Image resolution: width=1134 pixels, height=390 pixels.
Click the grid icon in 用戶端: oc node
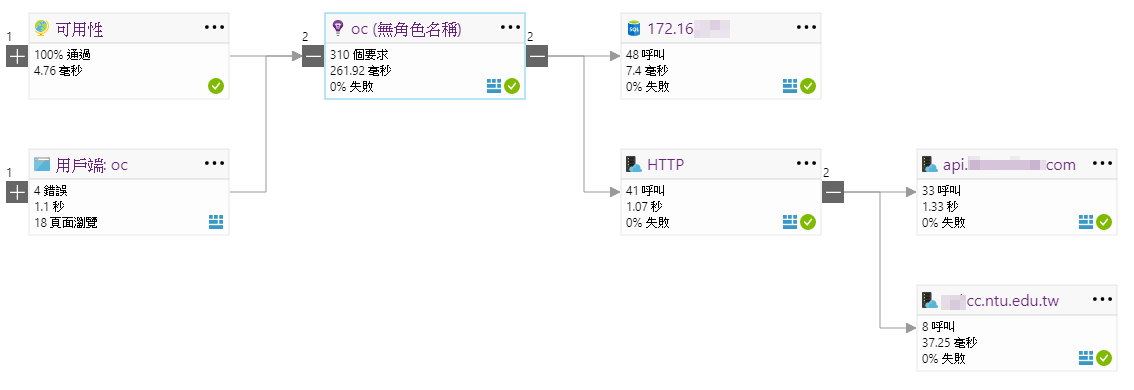pyautogui.click(x=216, y=222)
